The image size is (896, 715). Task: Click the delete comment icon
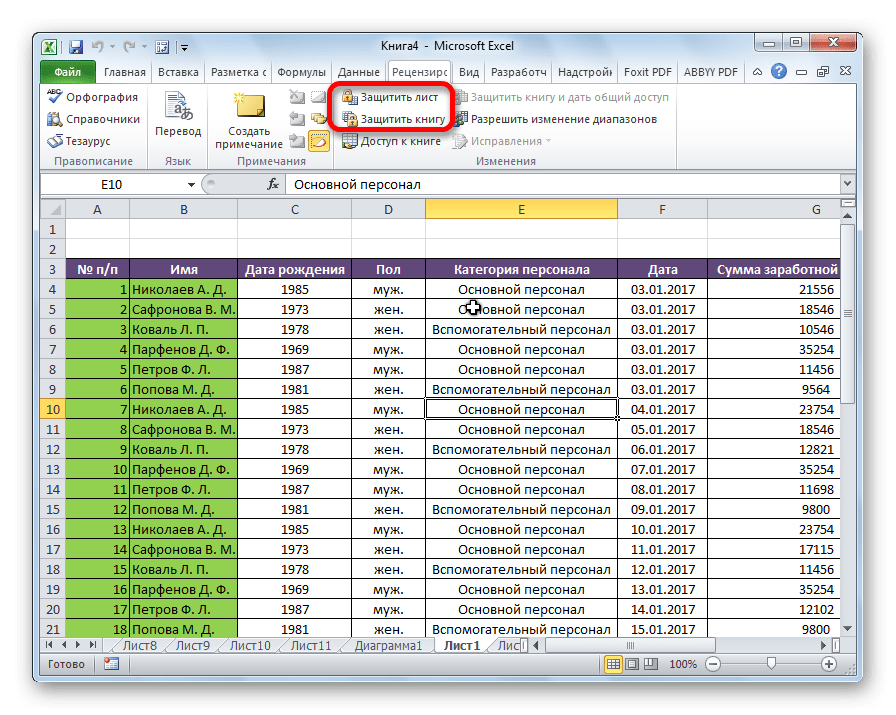click(297, 97)
